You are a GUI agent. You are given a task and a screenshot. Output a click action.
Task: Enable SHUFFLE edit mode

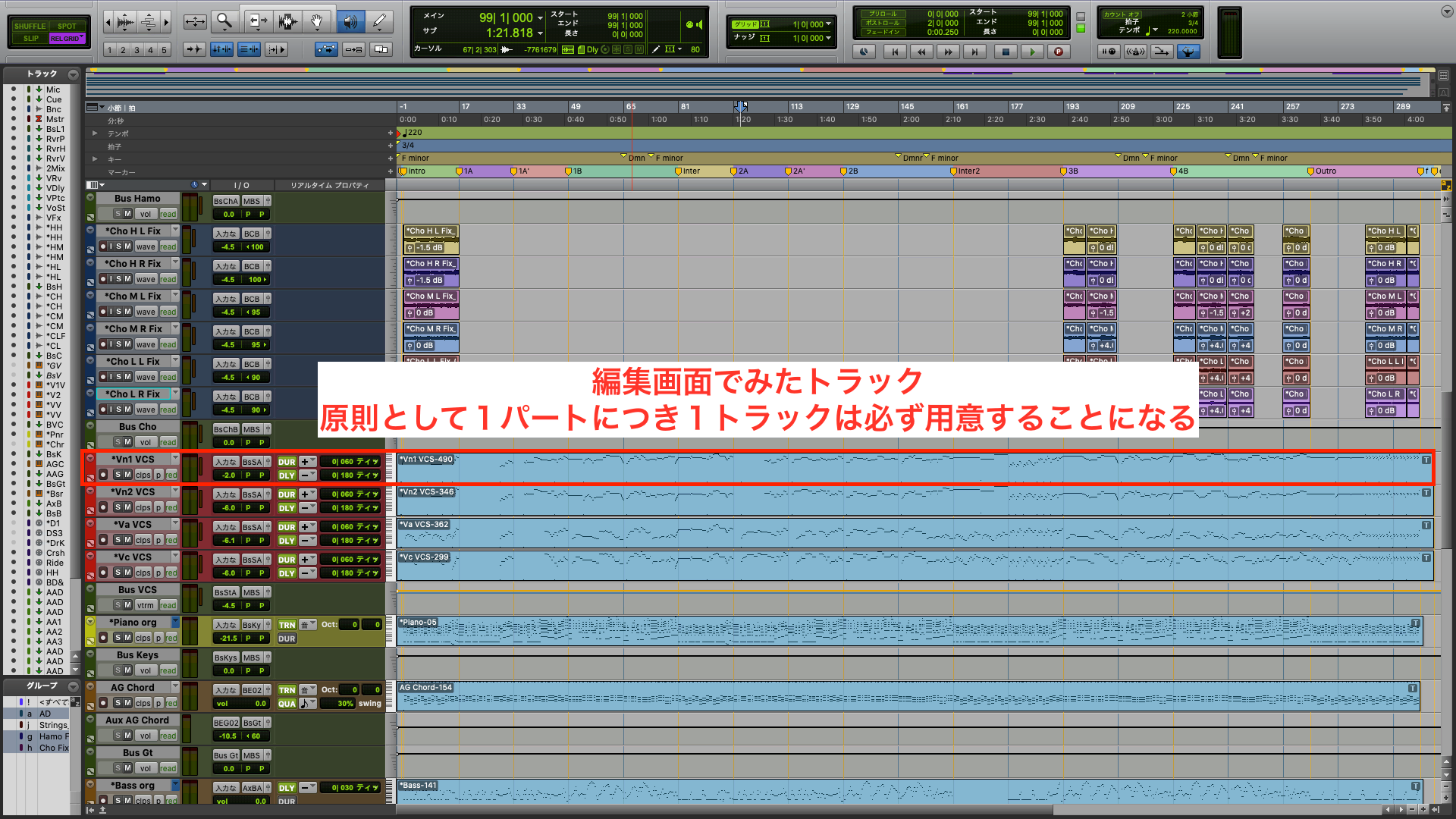[x=30, y=26]
